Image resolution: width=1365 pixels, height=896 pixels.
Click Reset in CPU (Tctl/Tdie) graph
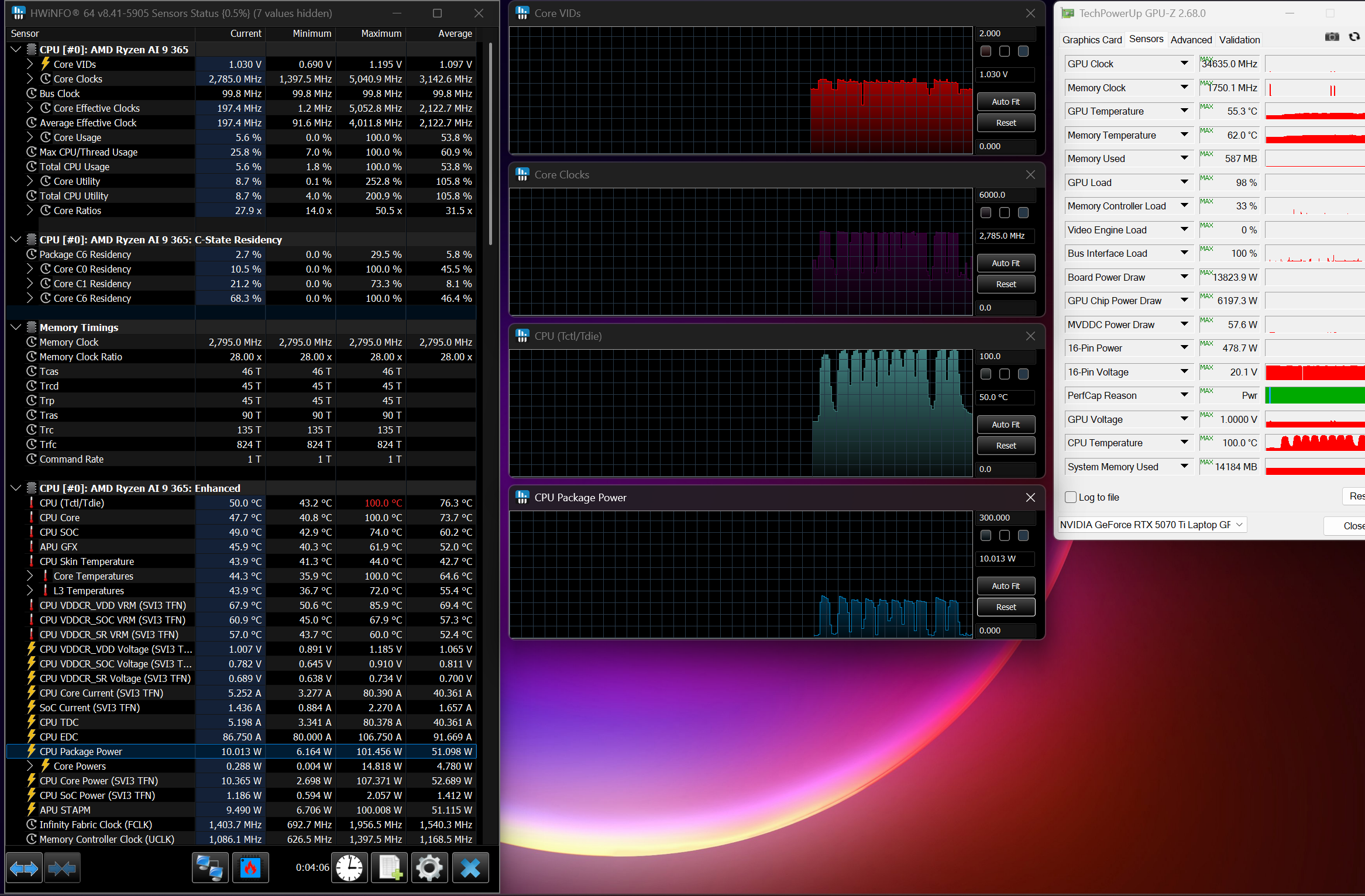click(1006, 446)
